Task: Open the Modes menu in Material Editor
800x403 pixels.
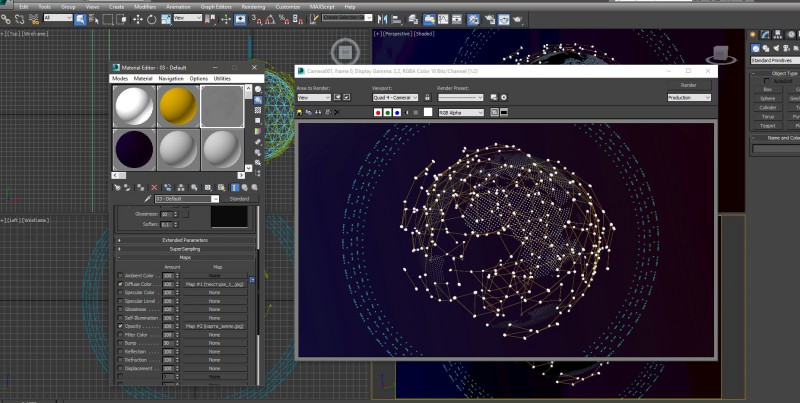Action: pyautogui.click(x=120, y=79)
